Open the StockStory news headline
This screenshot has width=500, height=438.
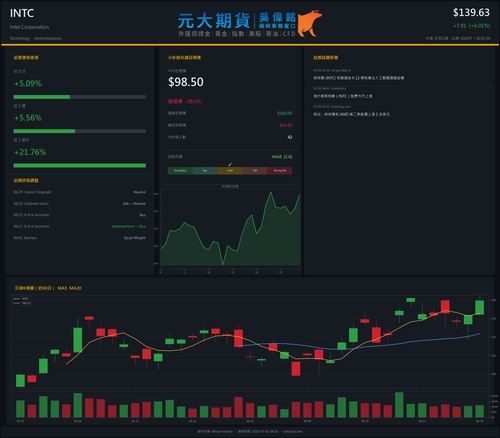coord(343,96)
